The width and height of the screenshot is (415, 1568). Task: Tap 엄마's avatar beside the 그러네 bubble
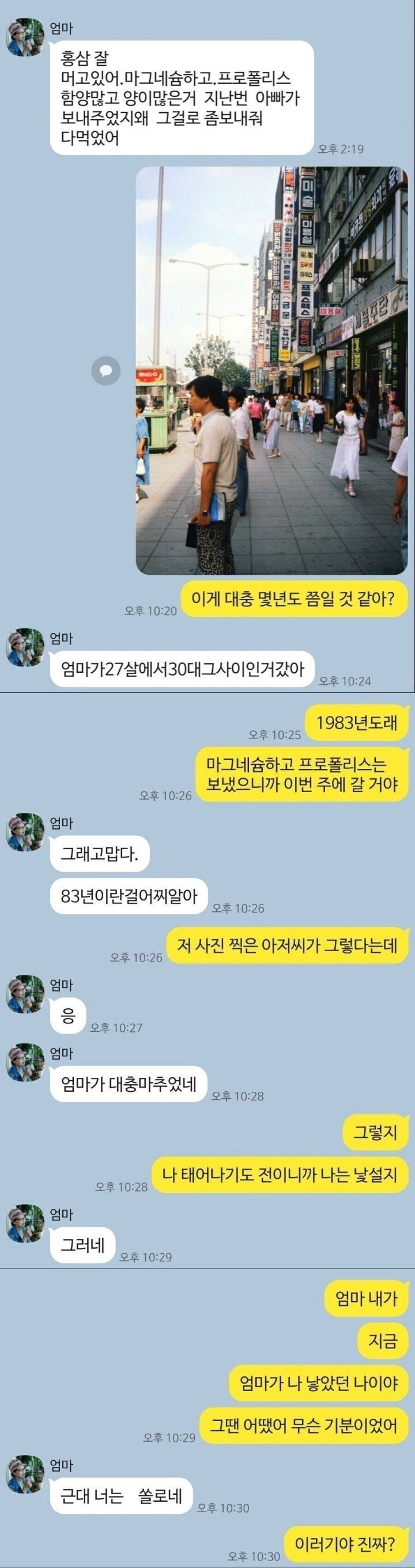pyautogui.click(x=25, y=1223)
